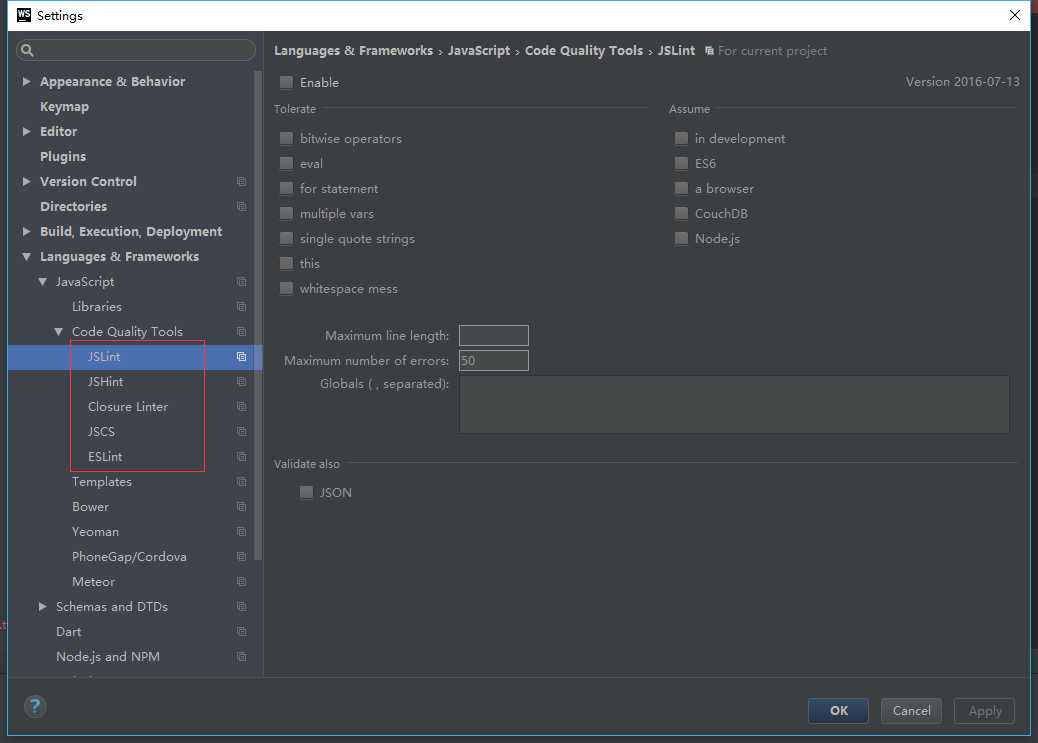The image size is (1038, 743).
Task: Tick the bitwise operators checkbox
Action: click(286, 138)
